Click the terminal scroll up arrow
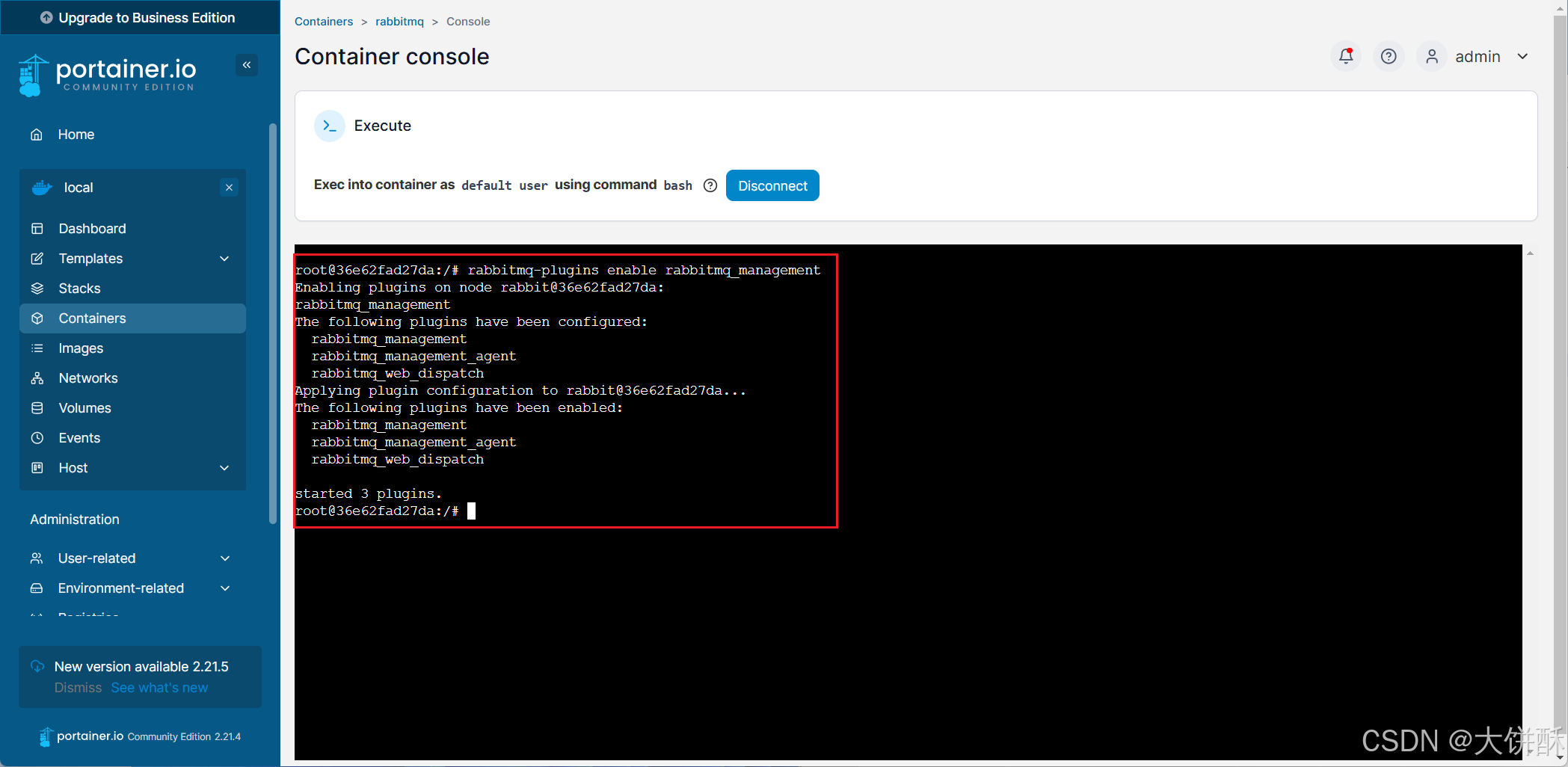This screenshot has width=1568, height=767. click(x=1530, y=253)
